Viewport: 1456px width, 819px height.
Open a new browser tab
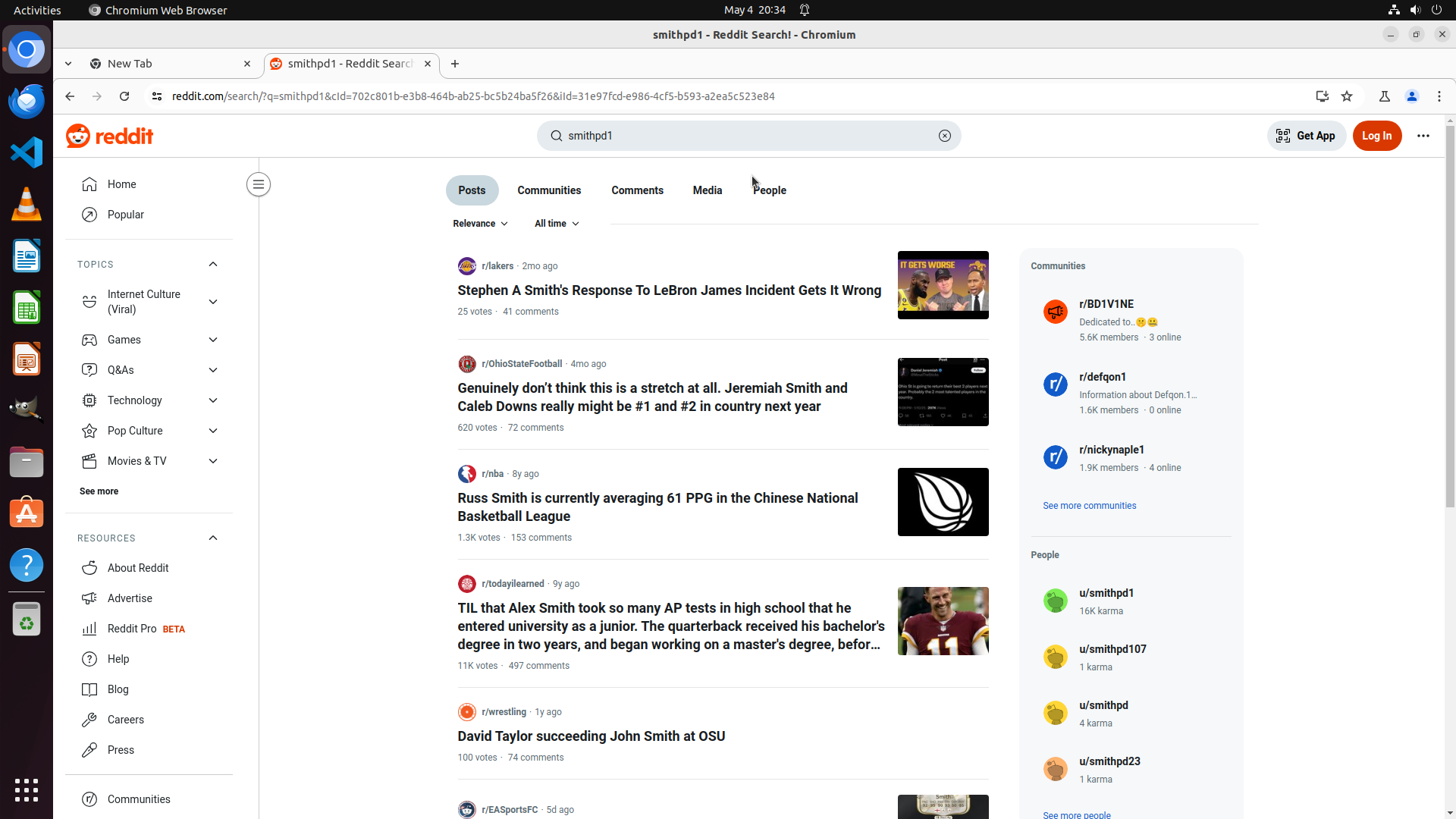tap(455, 64)
